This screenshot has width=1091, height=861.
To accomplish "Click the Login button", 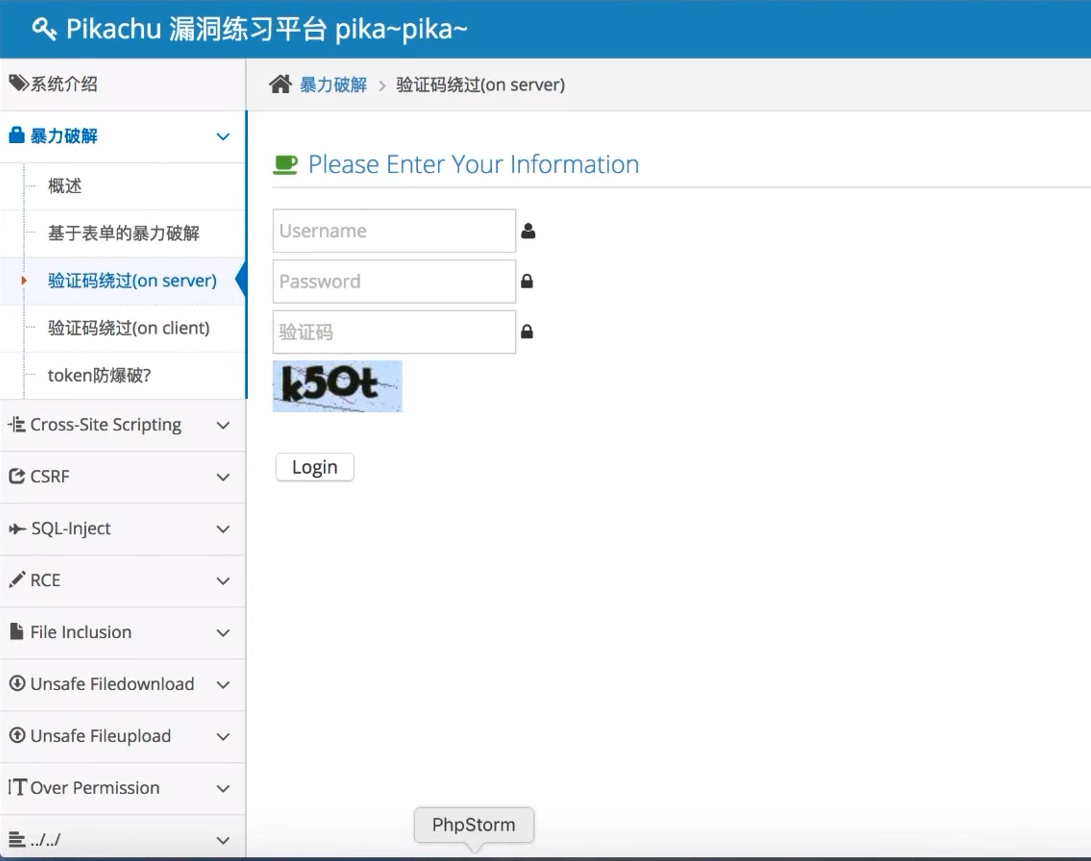I will pos(314,467).
